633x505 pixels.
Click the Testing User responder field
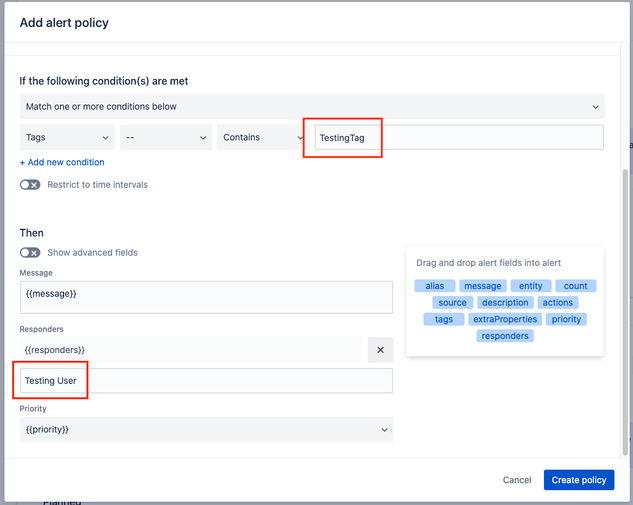click(206, 380)
